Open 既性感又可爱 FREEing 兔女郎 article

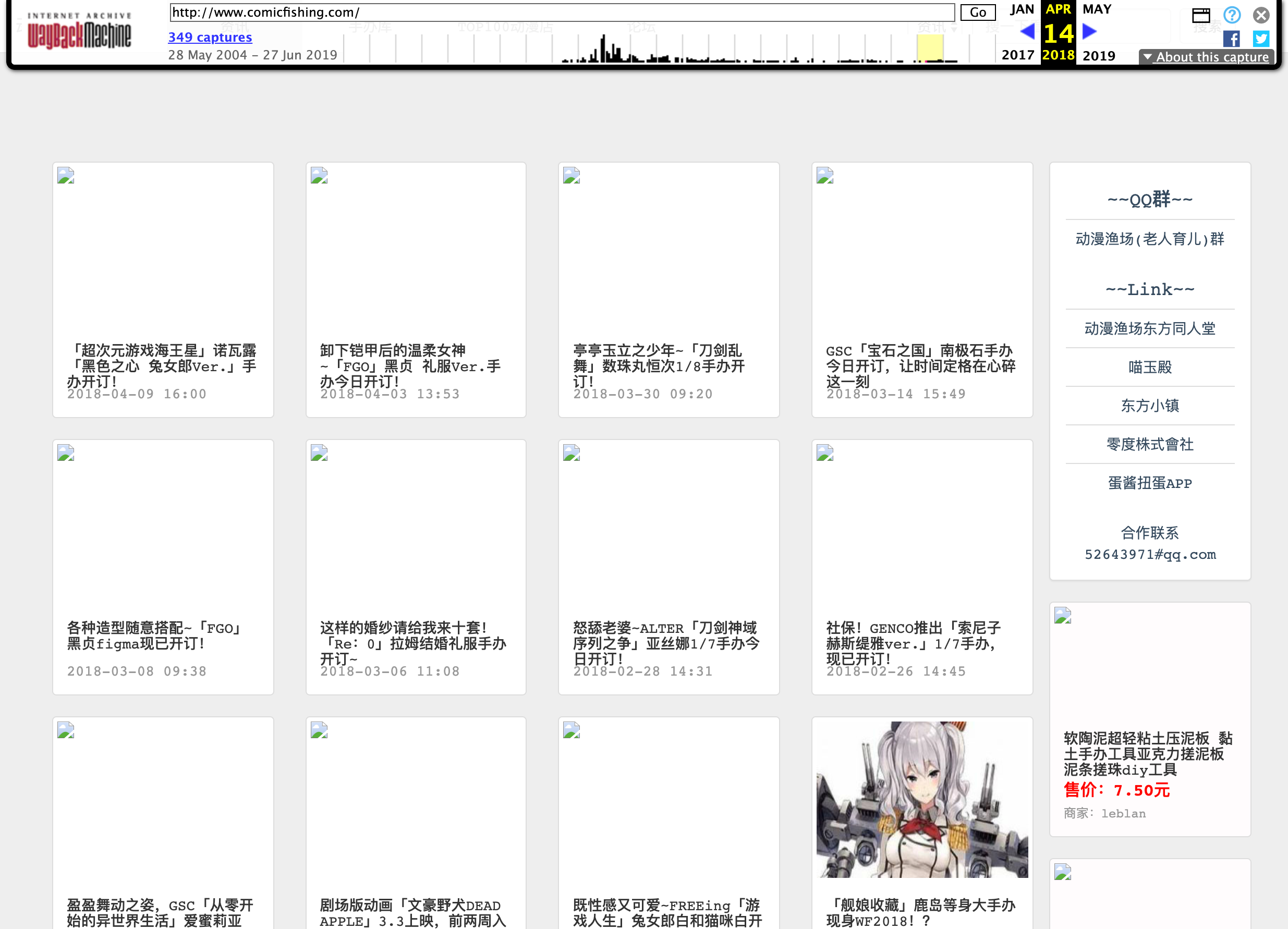(x=667, y=912)
